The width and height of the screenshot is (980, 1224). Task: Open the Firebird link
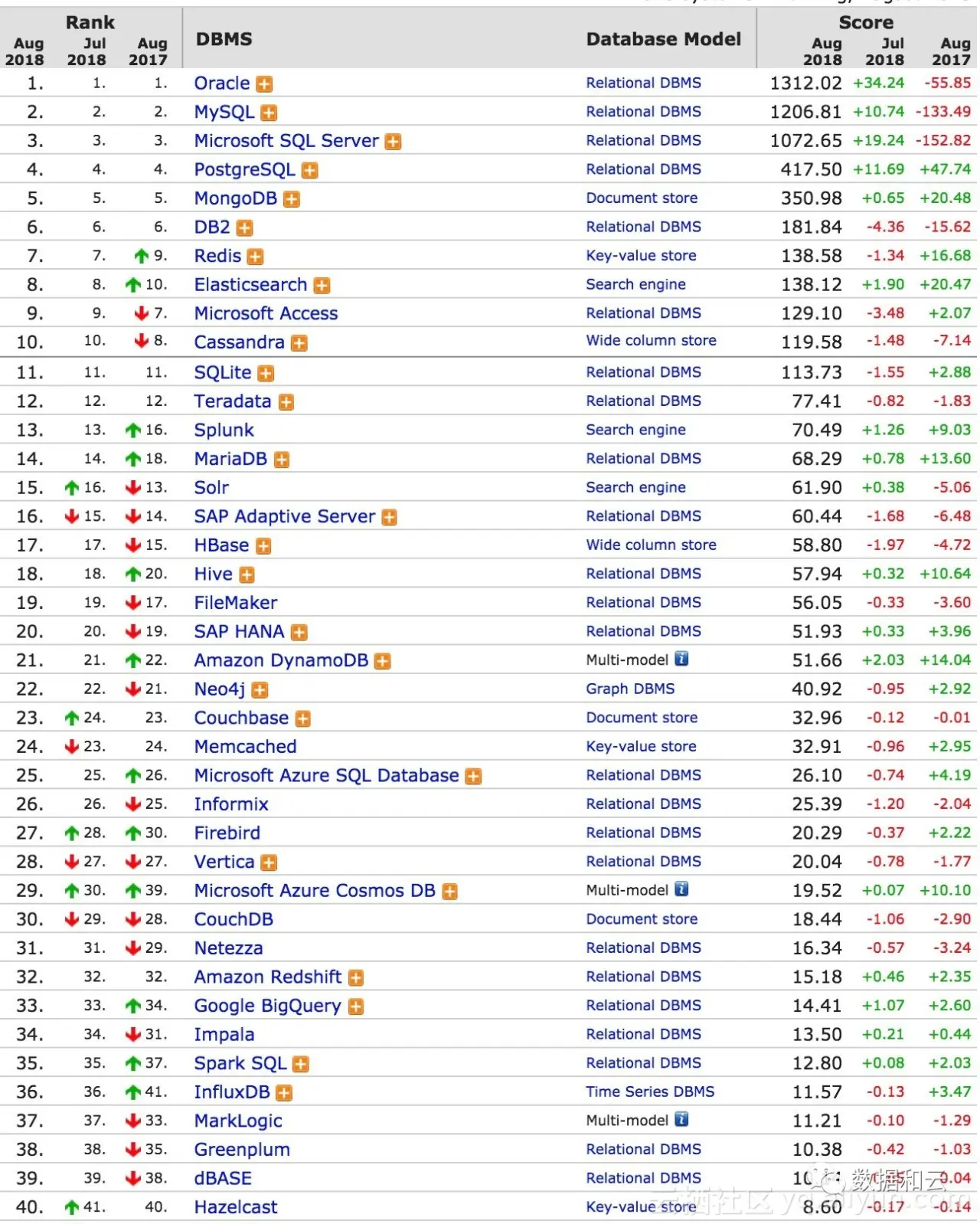[x=227, y=833]
